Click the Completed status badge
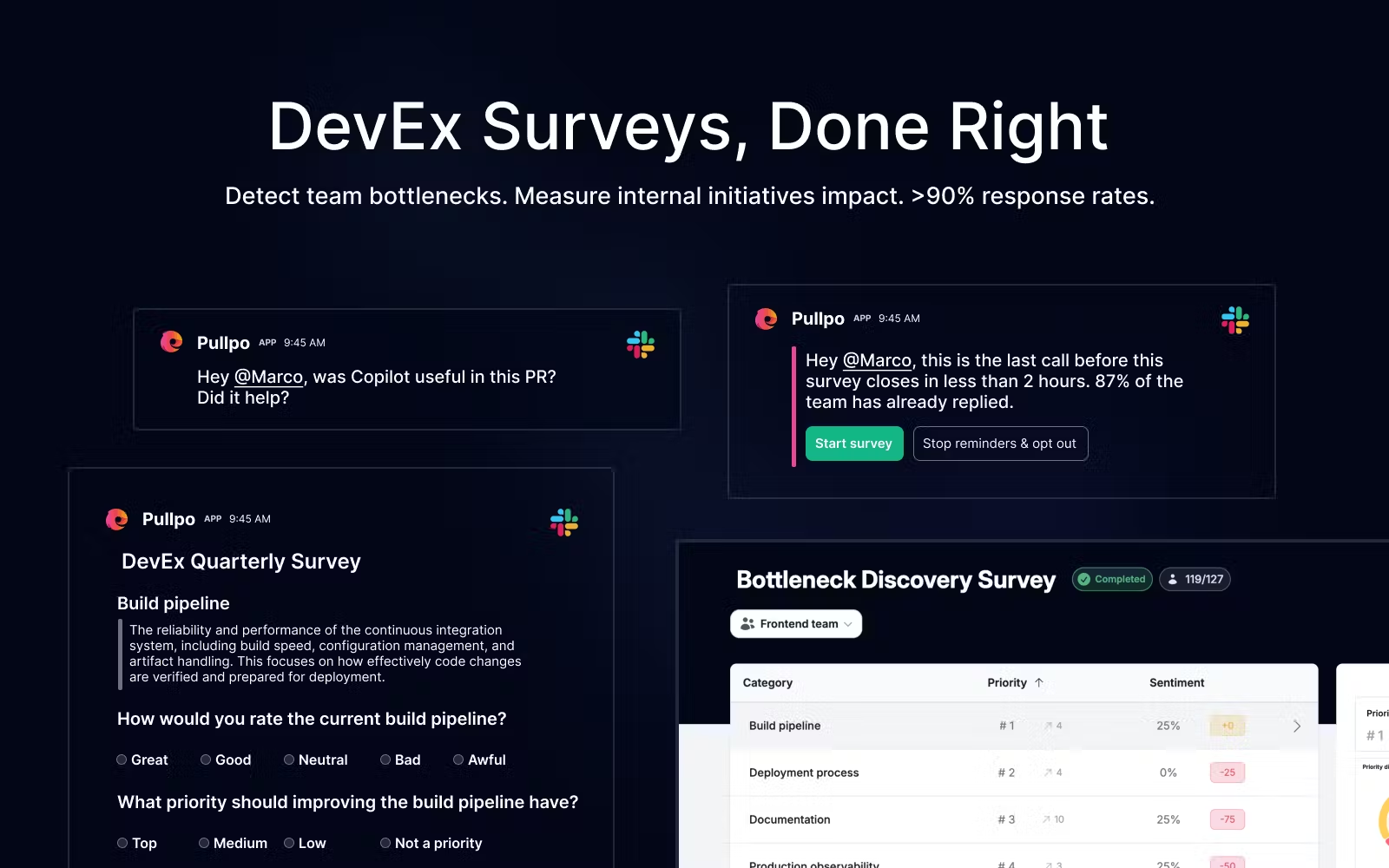The width and height of the screenshot is (1389, 868). point(1112,579)
